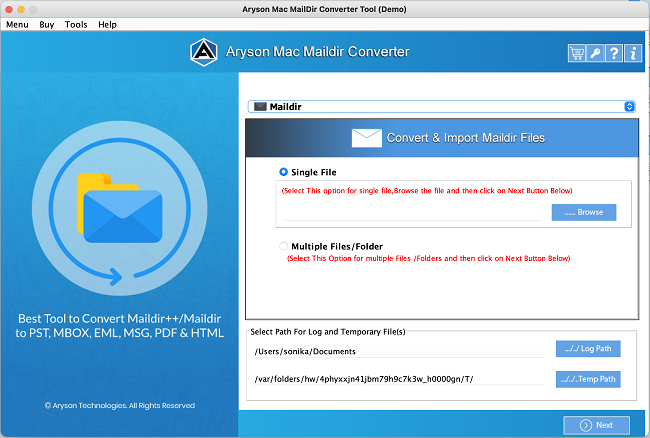Click the shopping cart buy icon
This screenshot has width=650, height=438.
(577, 53)
